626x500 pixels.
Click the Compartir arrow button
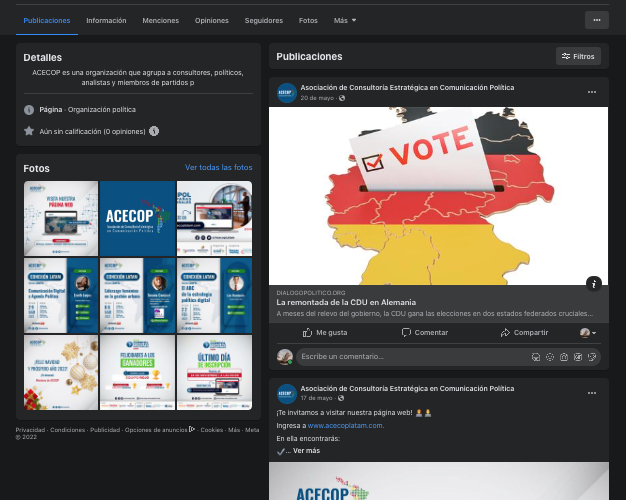coord(524,332)
